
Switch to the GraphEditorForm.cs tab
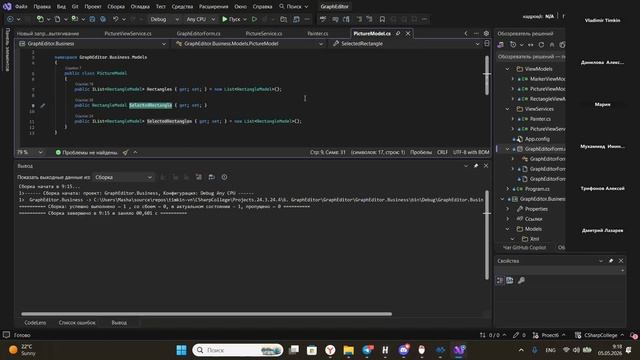coord(198,33)
